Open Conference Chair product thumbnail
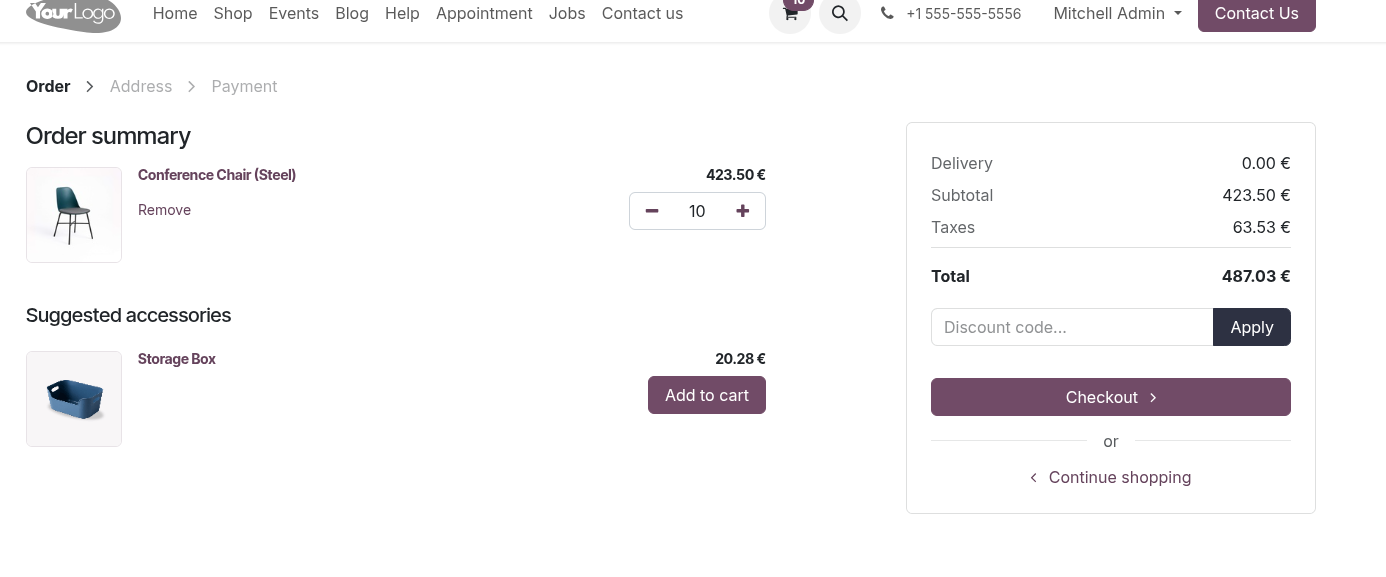Viewport: 1386px width, 577px height. 74,215
